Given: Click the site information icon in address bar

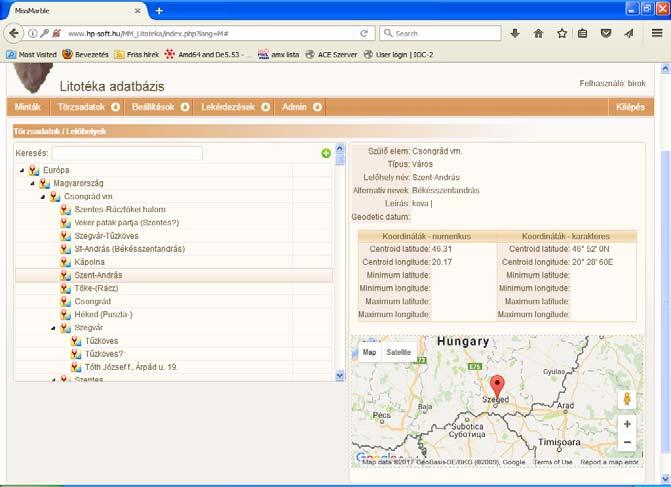Looking at the screenshot, I should [x=32, y=33].
